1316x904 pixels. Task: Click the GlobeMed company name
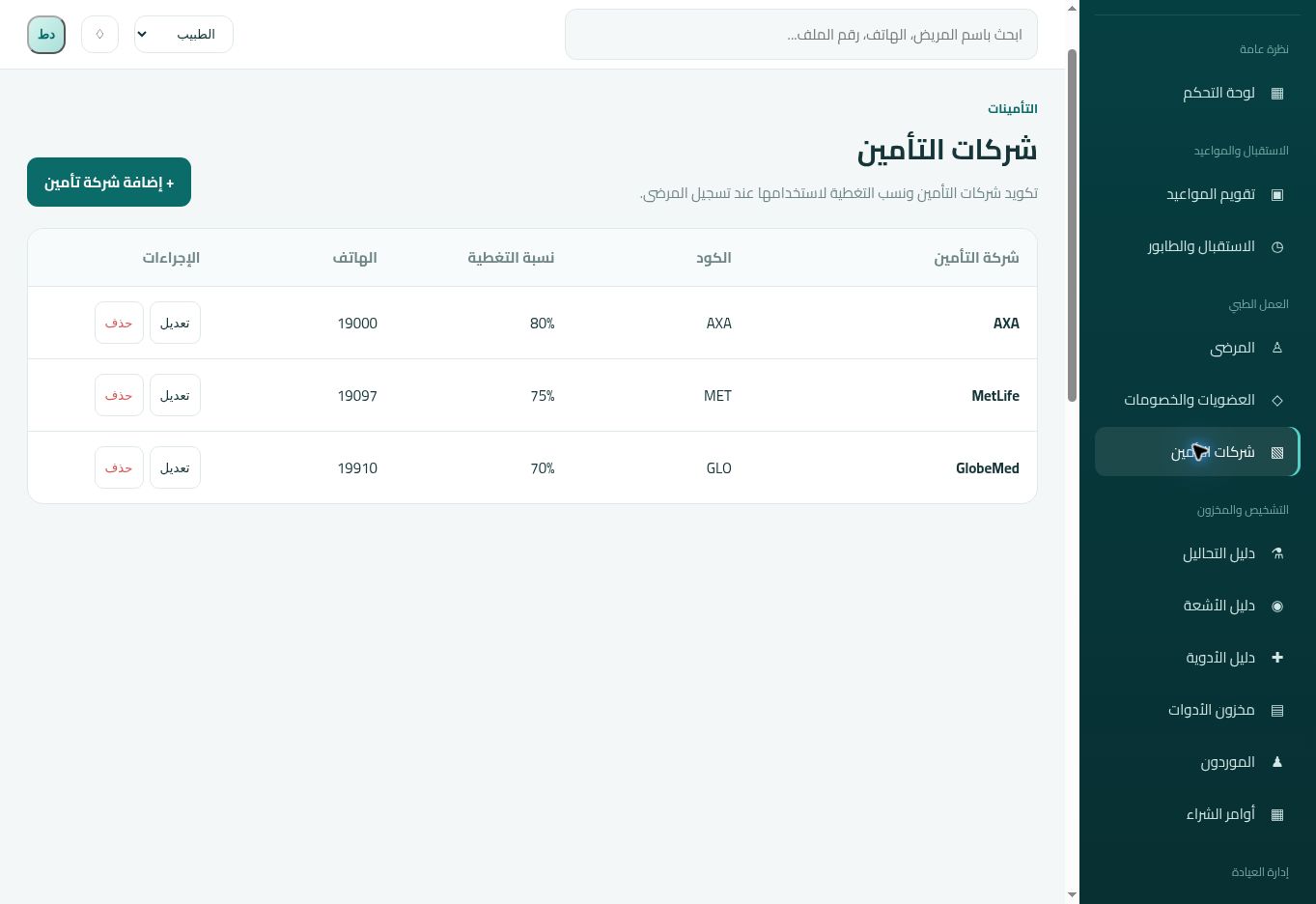[x=988, y=468]
